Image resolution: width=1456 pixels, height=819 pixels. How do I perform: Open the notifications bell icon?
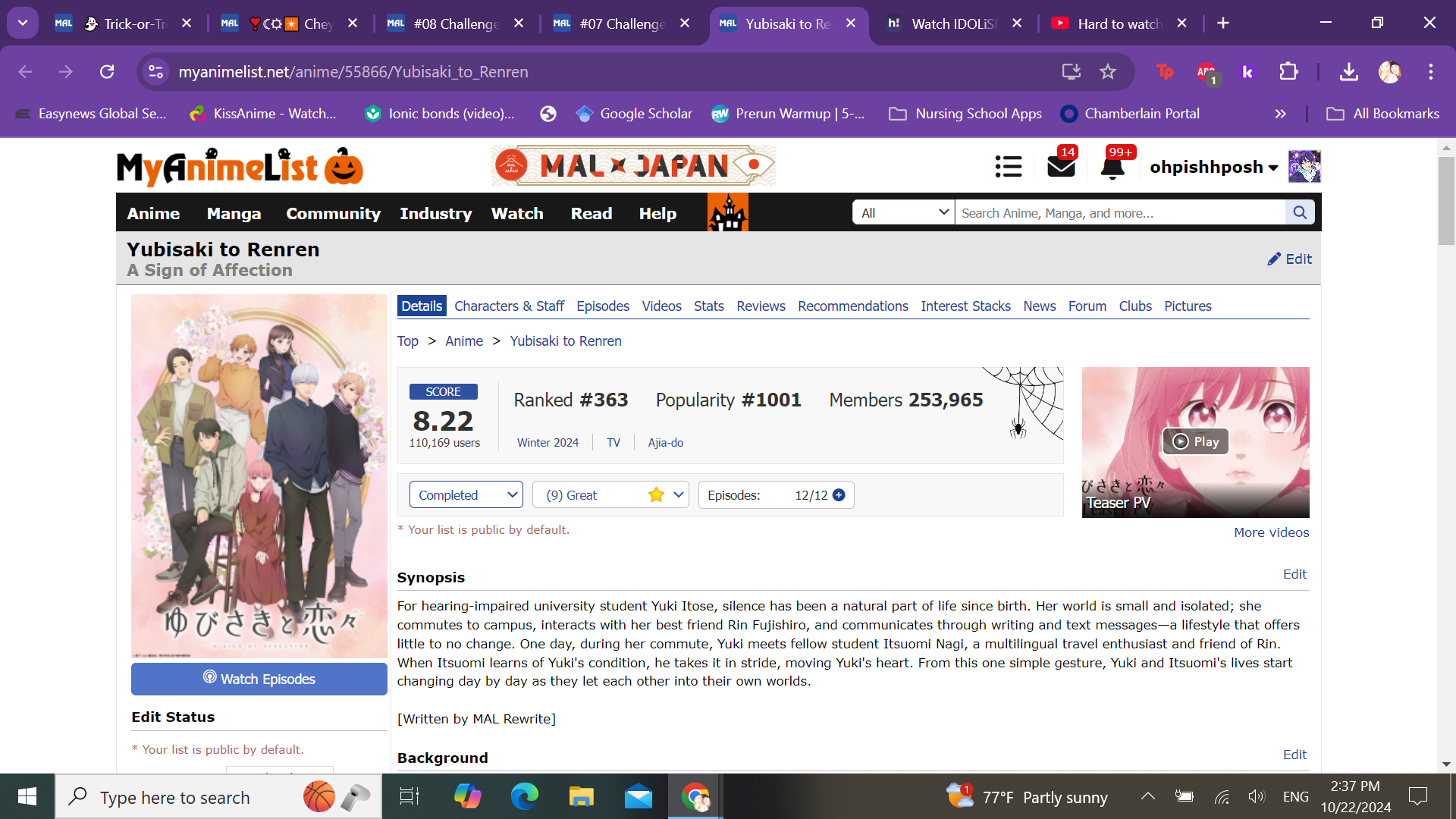pyautogui.click(x=1112, y=166)
